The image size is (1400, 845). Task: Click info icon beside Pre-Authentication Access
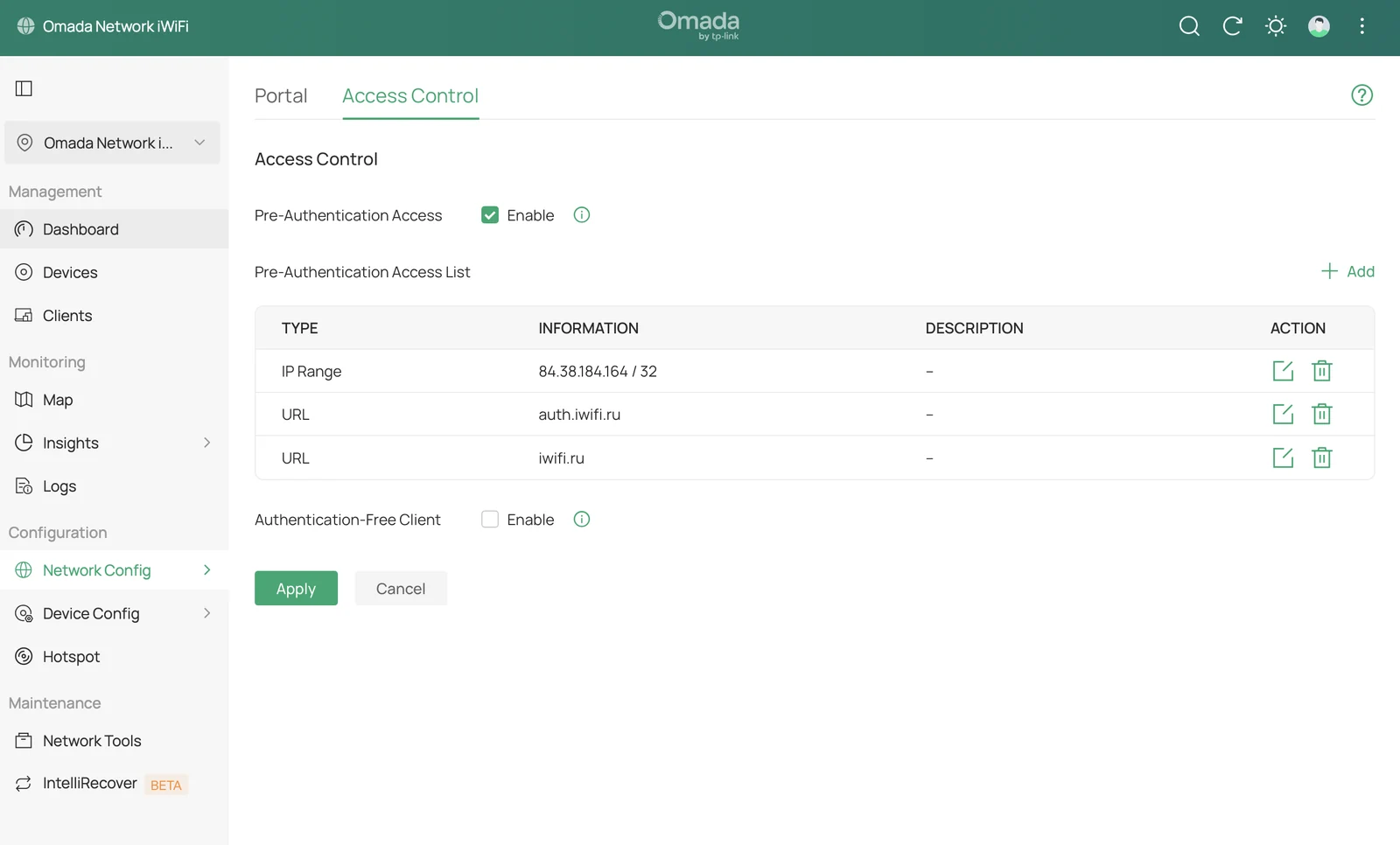click(x=582, y=214)
